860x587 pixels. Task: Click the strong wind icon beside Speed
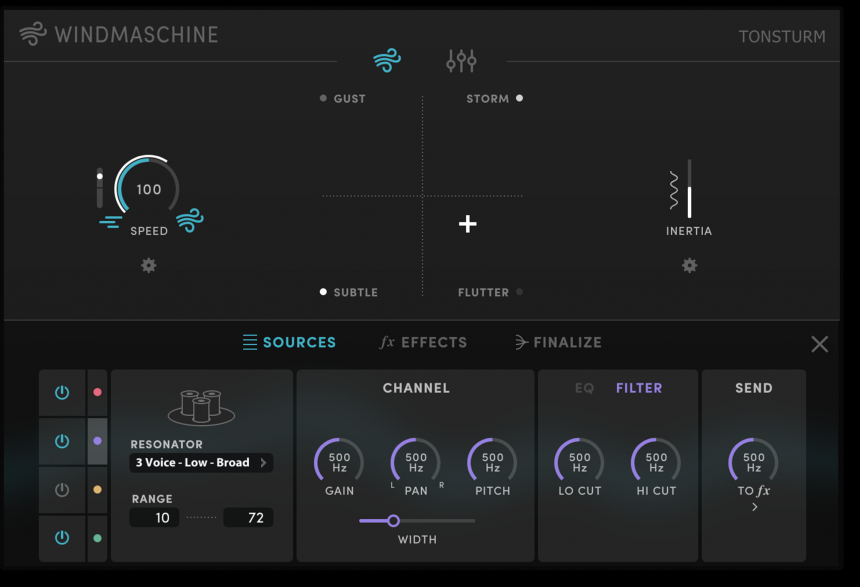[x=190, y=221]
